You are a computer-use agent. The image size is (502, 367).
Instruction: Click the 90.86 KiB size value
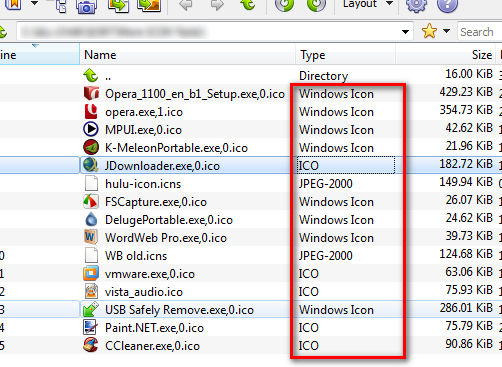pyautogui.click(x=469, y=344)
